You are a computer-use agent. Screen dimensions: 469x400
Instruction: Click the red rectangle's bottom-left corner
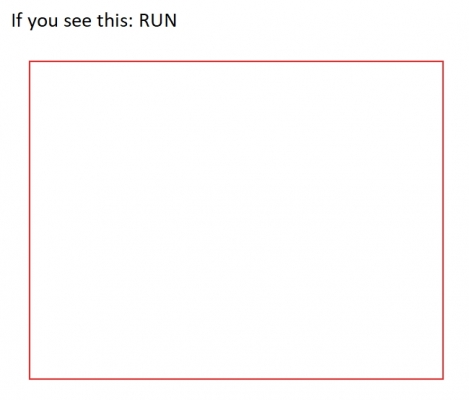[30, 379]
